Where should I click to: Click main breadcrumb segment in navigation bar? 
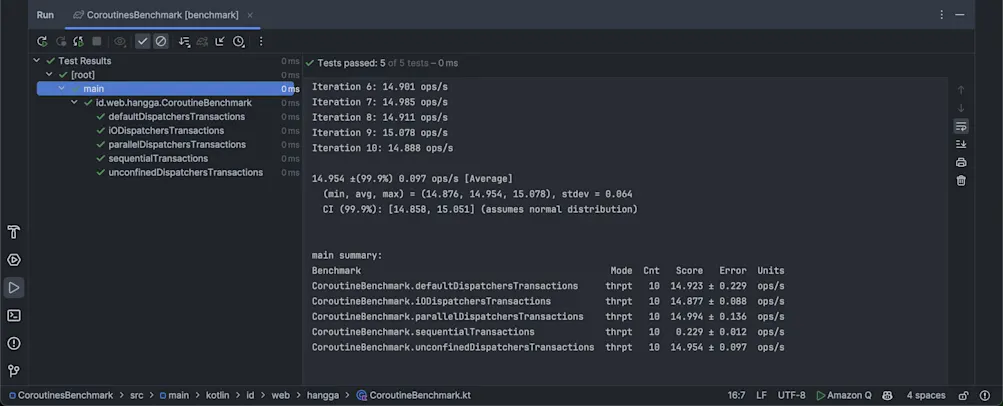(174, 395)
